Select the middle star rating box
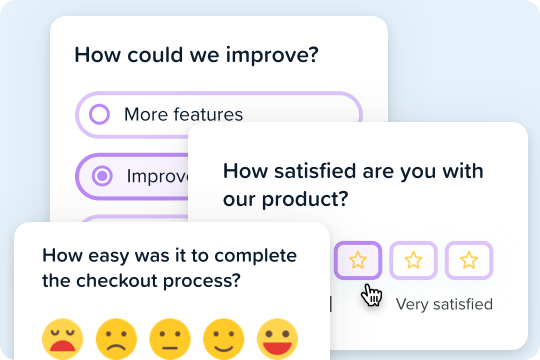Screen dimensions: 540x360 [x=413, y=260]
